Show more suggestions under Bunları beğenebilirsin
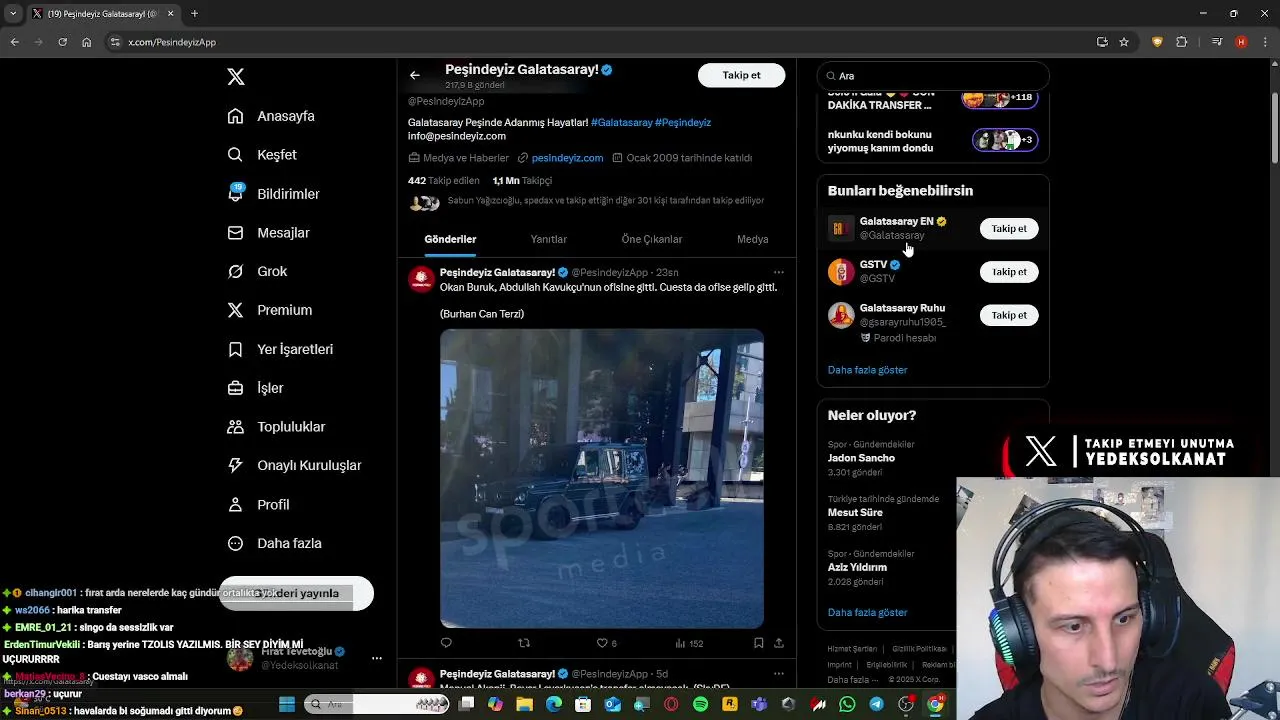 click(x=867, y=370)
